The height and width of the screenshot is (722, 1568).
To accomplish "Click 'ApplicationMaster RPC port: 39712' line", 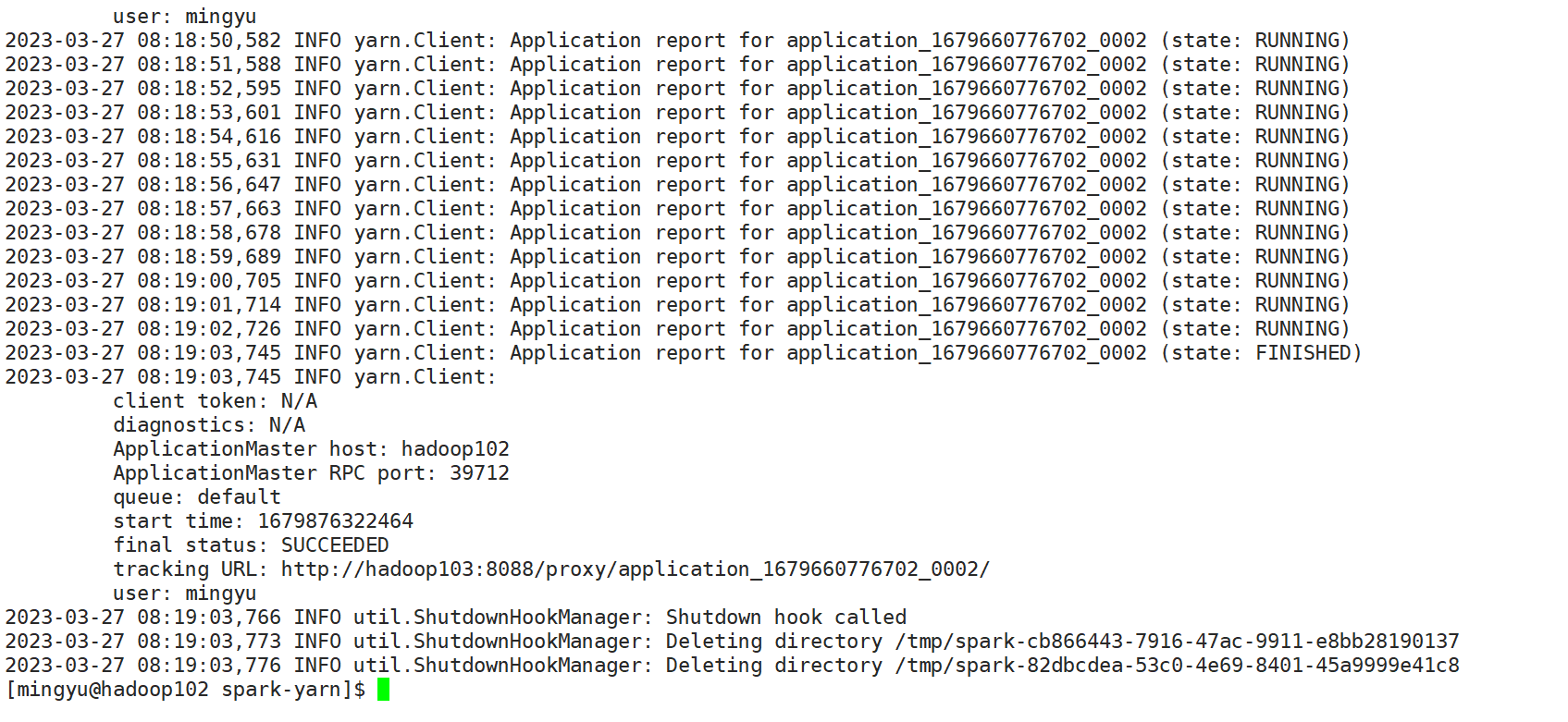I will [311, 473].
